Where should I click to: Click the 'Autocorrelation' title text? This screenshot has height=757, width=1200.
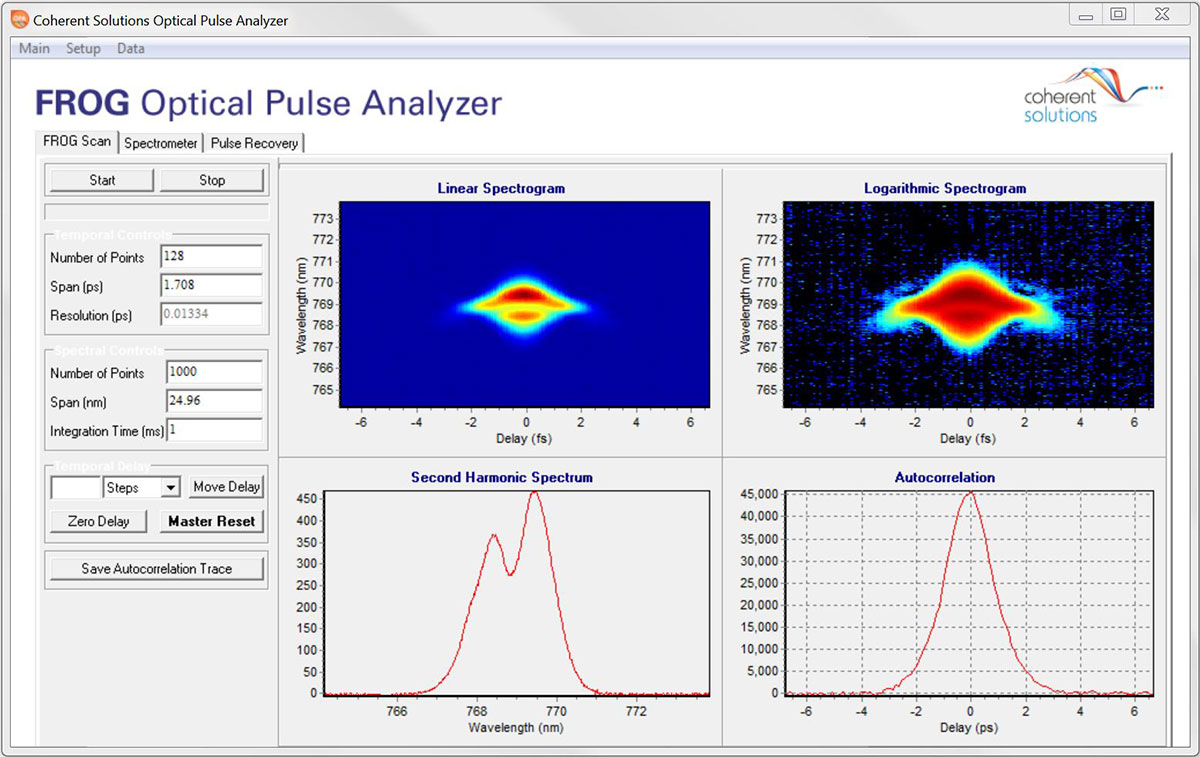tap(945, 477)
